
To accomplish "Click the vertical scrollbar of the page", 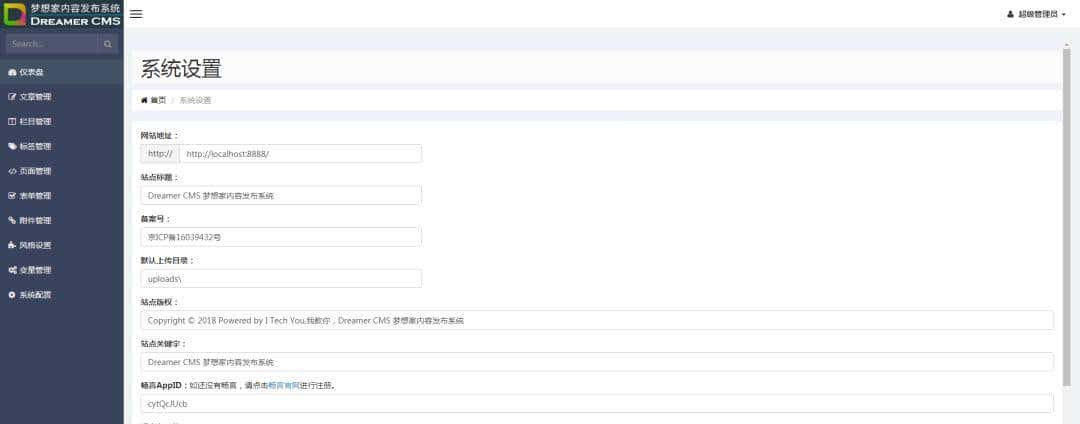I will point(1067,217).
